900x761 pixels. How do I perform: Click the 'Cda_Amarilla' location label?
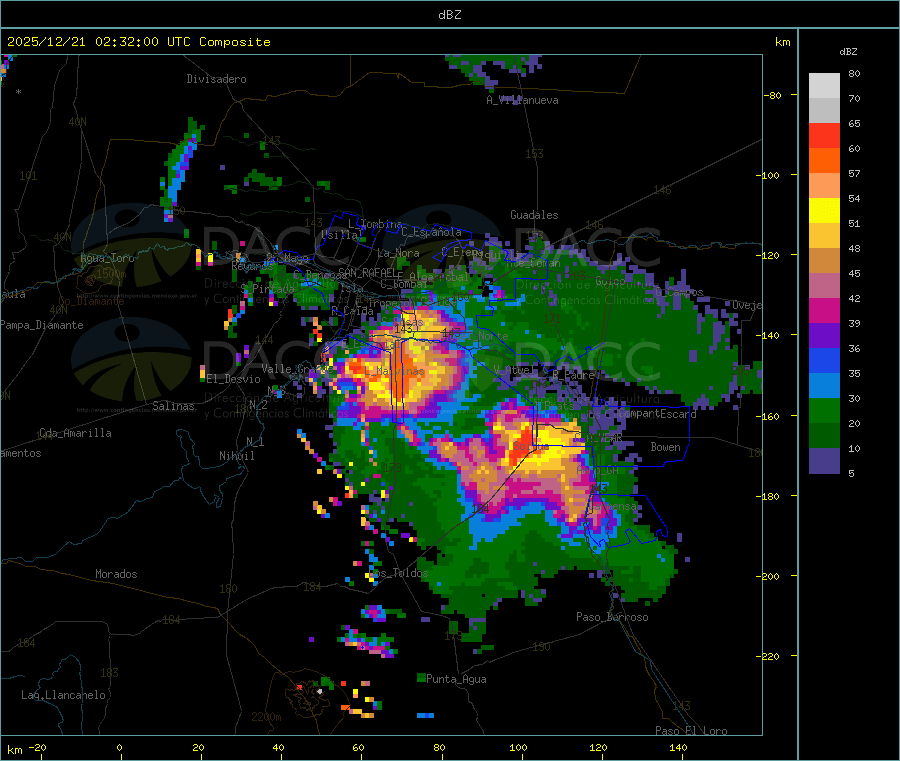(75, 433)
